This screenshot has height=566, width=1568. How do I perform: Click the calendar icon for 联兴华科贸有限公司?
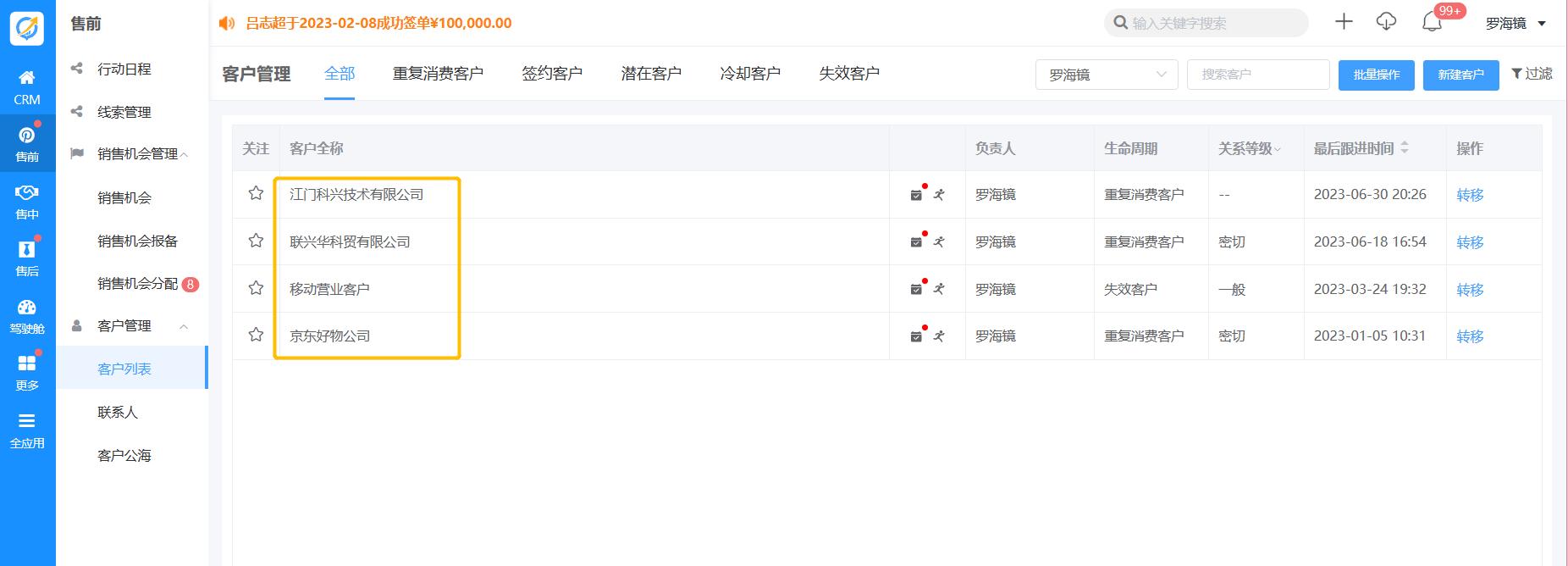916,242
